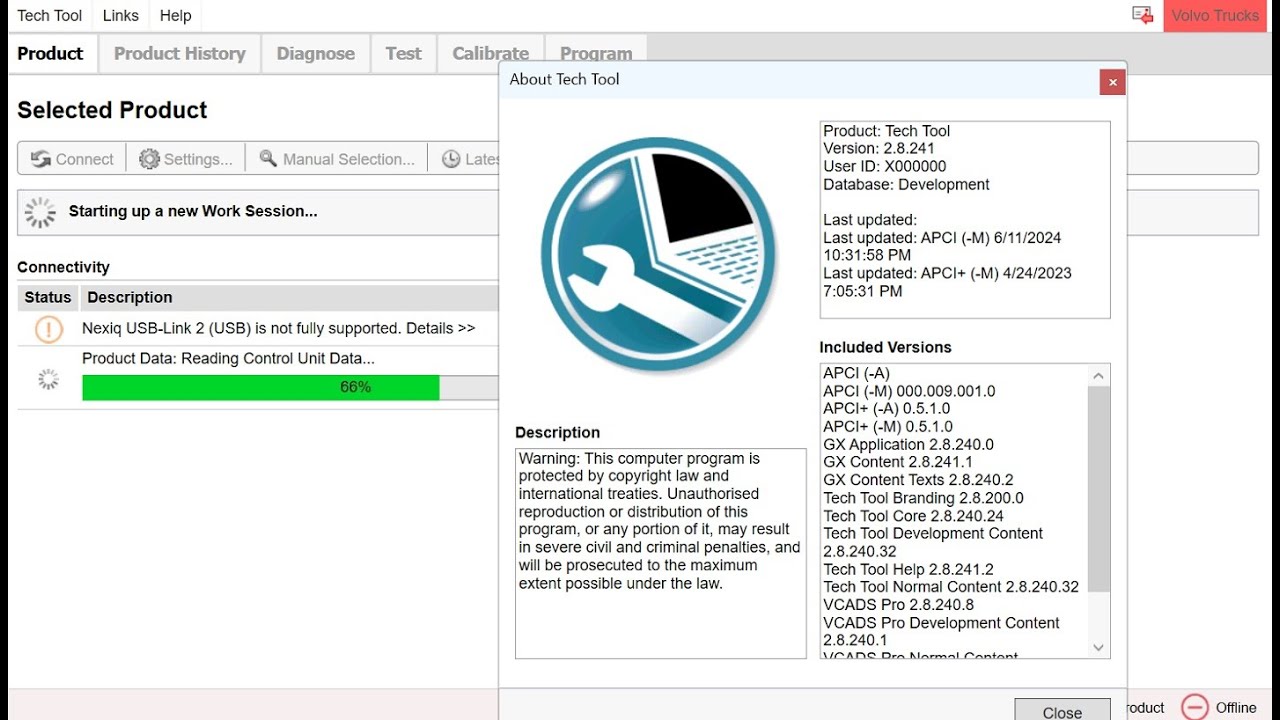This screenshot has height=720, width=1280.
Task: Click the Connect arrows icon
Action: (41, 159)
